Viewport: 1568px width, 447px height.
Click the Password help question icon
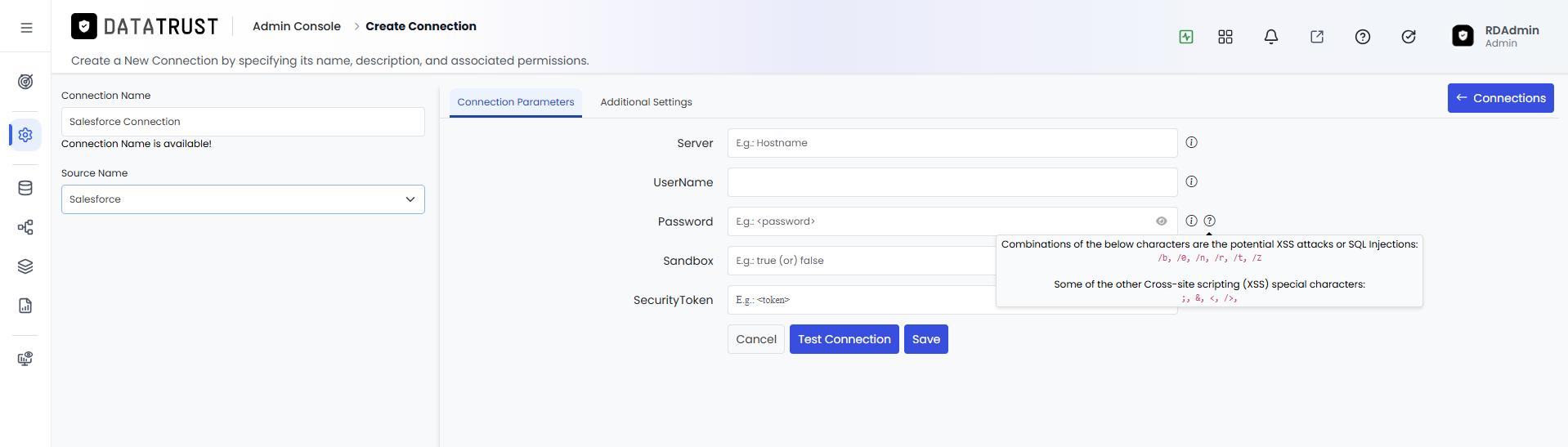click(x=1210, y=221)
